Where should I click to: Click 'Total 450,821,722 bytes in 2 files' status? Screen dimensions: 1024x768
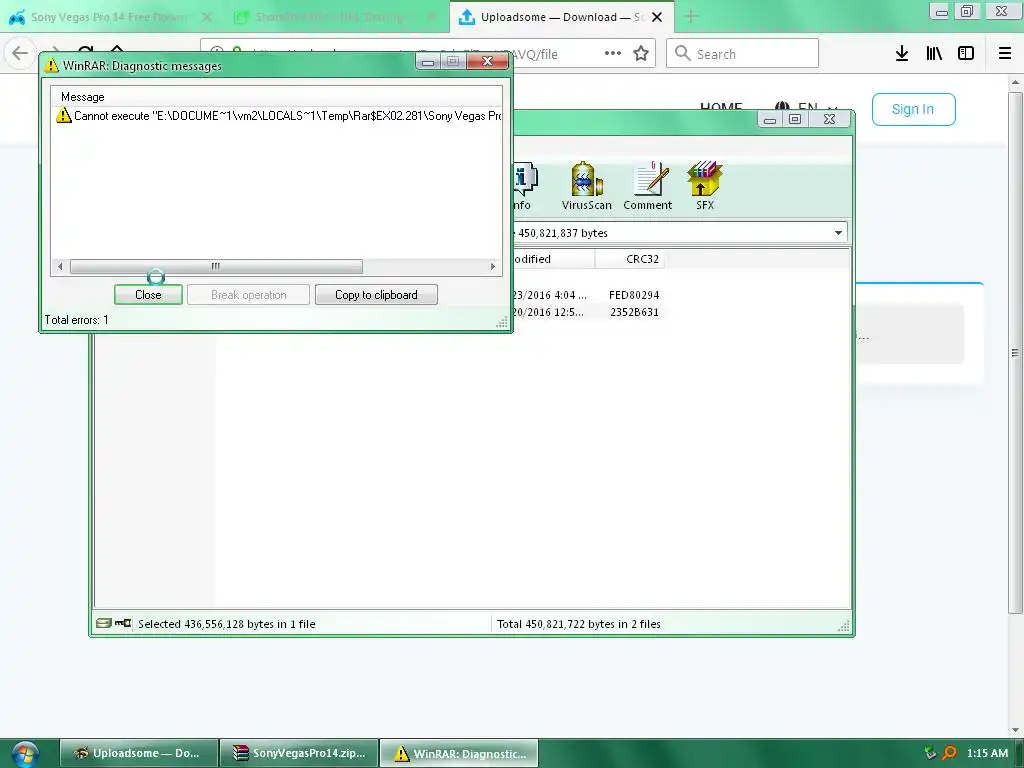pos(579,624)
